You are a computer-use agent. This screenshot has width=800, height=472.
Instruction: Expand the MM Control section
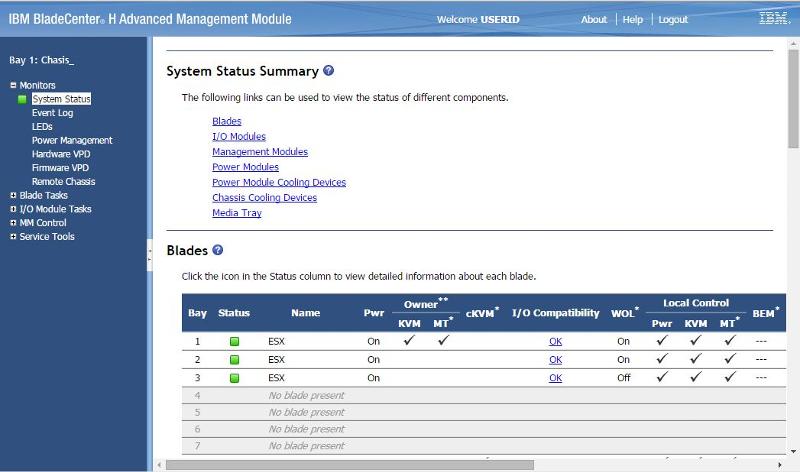point(13,222)
